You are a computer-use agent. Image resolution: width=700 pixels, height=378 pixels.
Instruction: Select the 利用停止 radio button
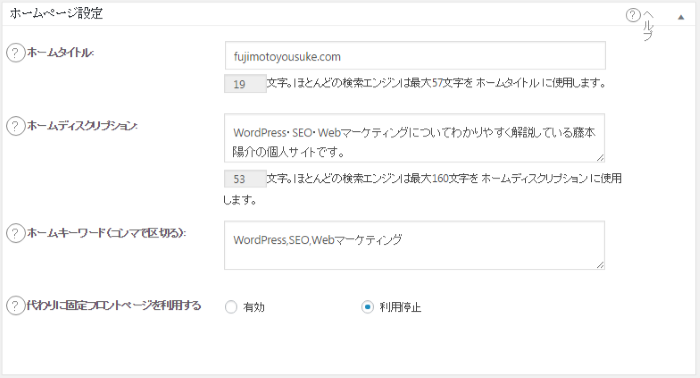pos(367,307)
